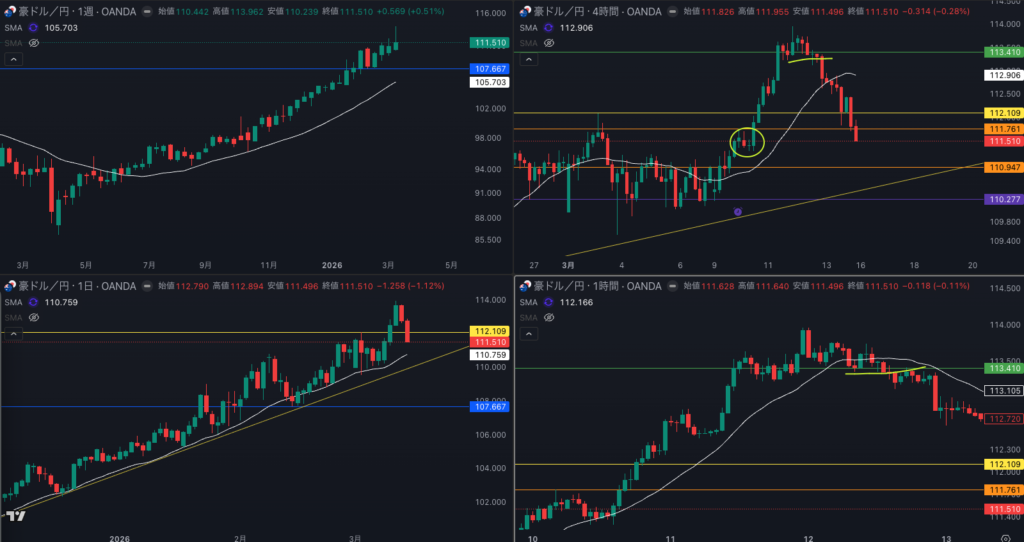The height and width of the screenshot is (542, 1024).
Task: Click the SMA 110.759 legend label
Action: [41, 302]
